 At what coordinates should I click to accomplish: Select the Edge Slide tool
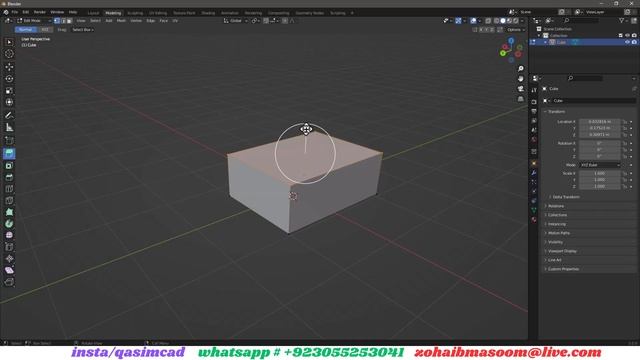tap(9, 247)
